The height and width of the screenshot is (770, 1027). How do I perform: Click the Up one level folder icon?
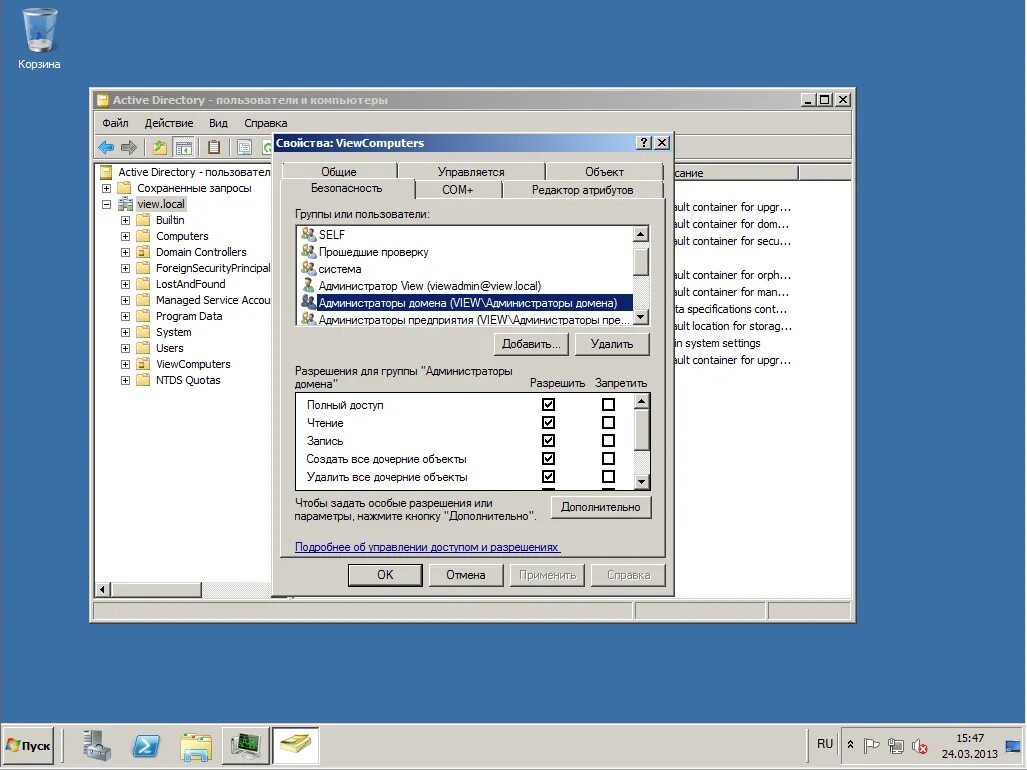pyautogui.click(x=159, y=147)
